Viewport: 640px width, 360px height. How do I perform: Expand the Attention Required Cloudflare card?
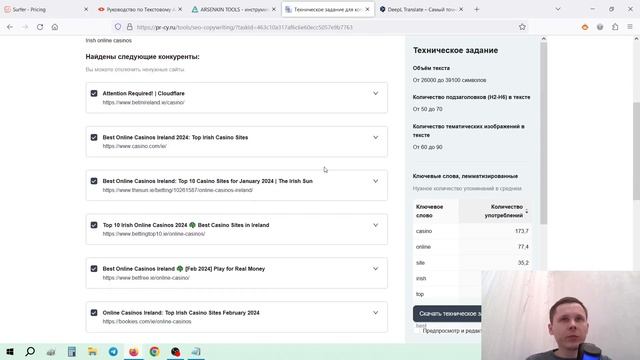click(375, 93)
